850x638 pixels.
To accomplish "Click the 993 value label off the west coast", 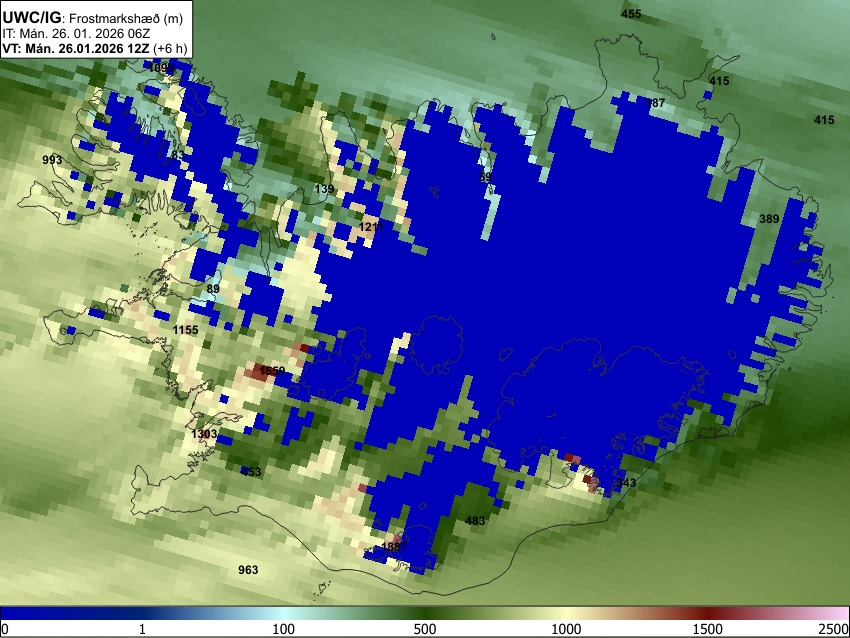I will tap(52, 159).
